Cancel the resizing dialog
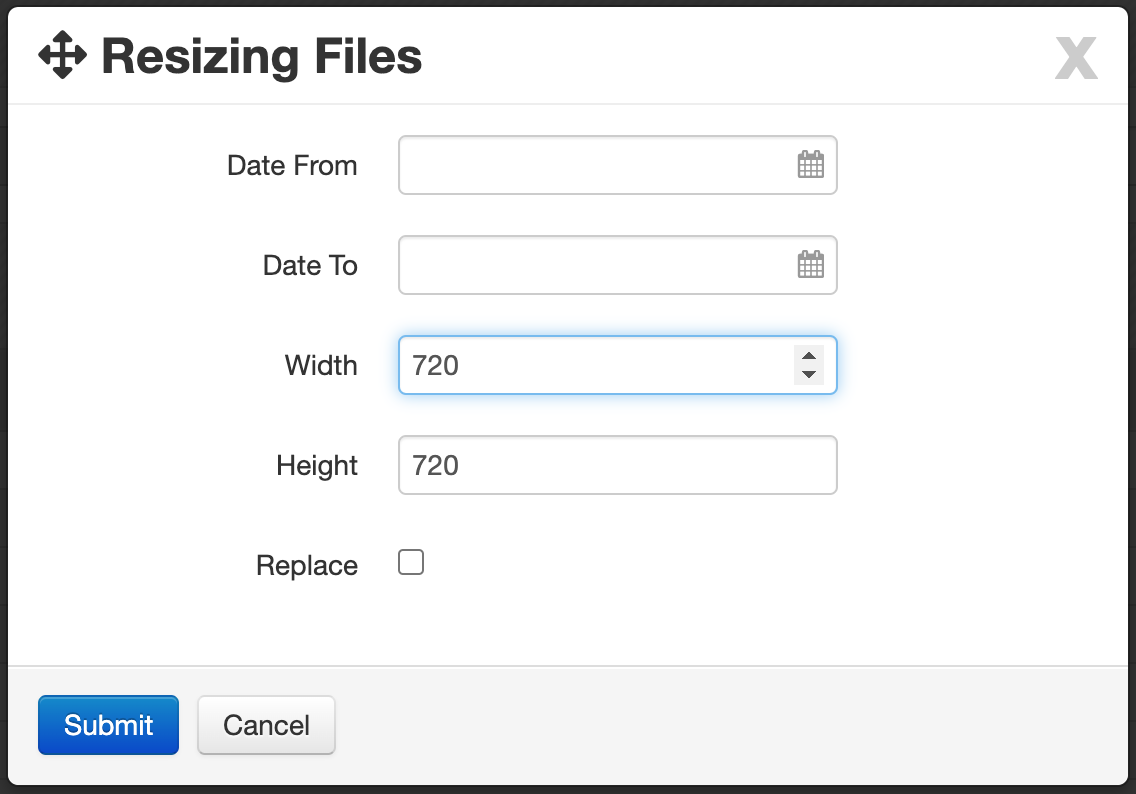This screenshot has width=1136, height=794. click(267, 725)
